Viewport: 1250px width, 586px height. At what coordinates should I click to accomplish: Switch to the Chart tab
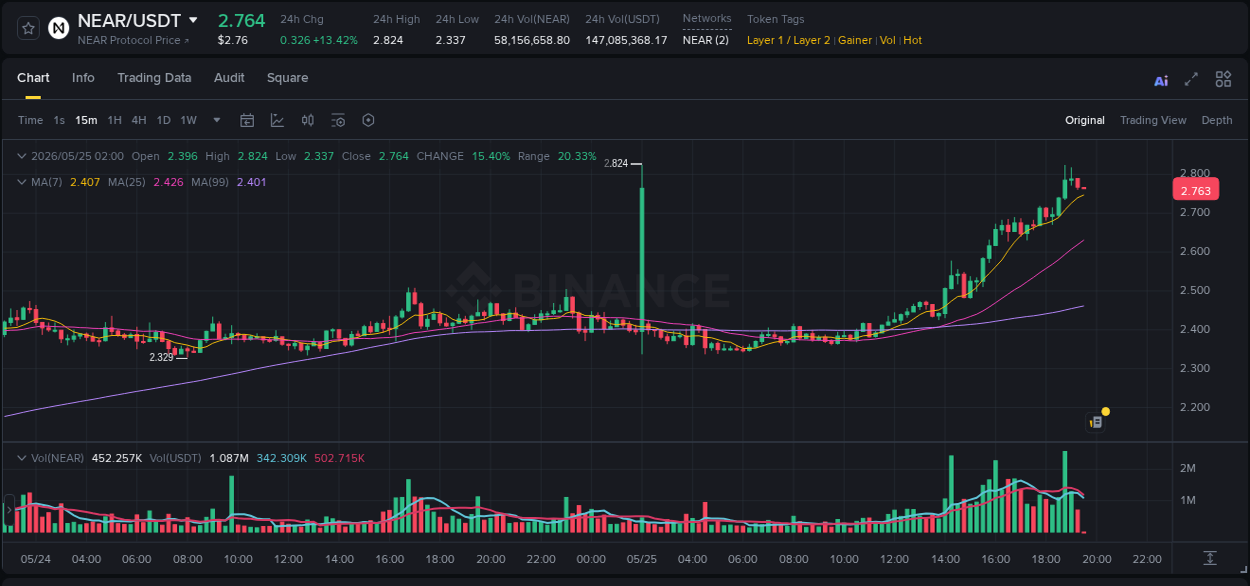click(x=33, y=78)
